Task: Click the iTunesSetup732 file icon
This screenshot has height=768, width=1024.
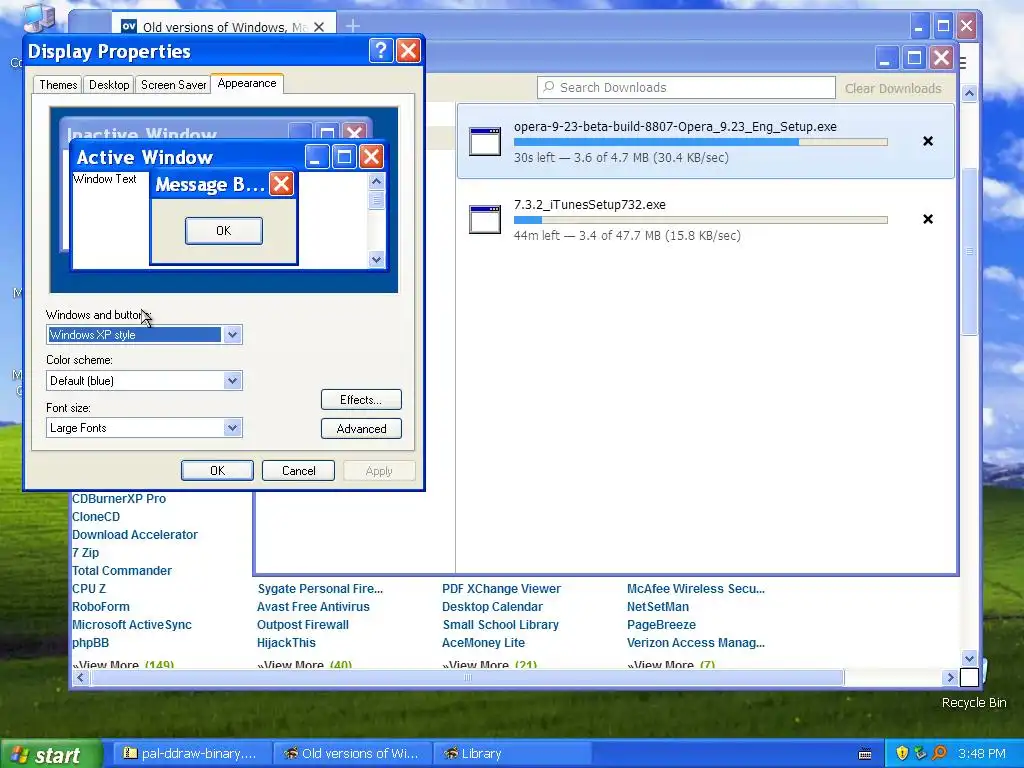Action: [485, 219]
